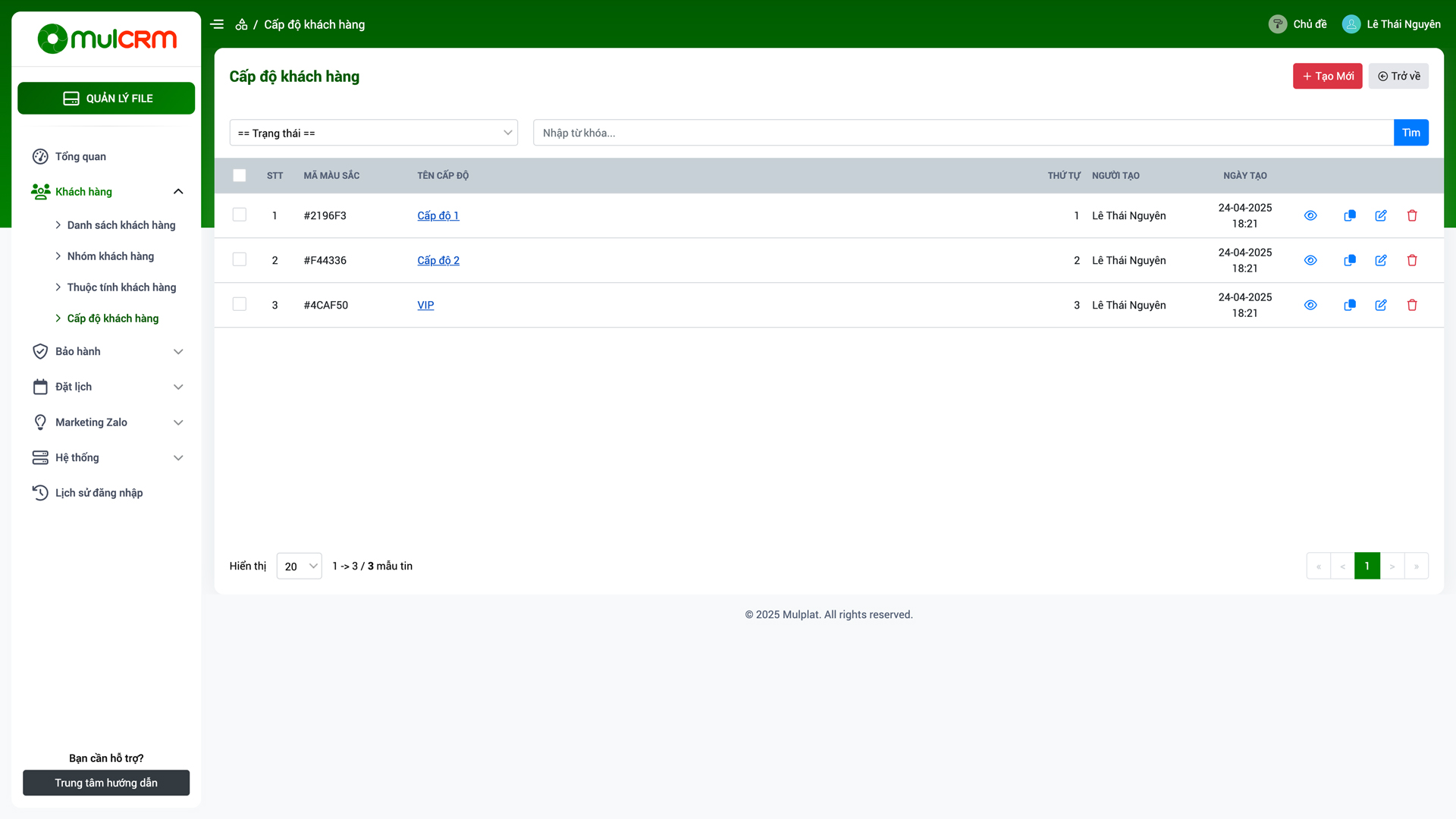The image size is (1456, 819).
Task: Click the delete icon for Cấp độ 1
Action: point(1412,215)
